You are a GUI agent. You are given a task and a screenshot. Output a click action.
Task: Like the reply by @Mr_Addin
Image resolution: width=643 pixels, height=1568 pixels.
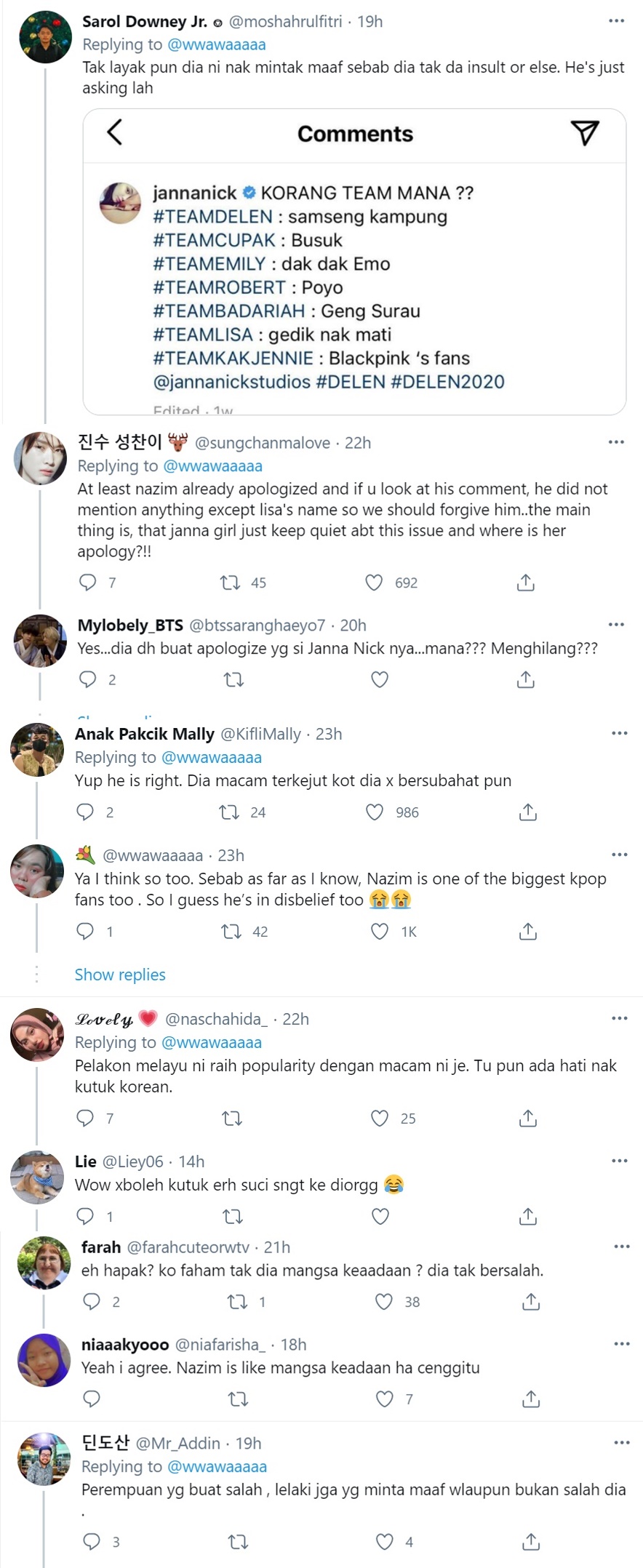click(x=385, y=1541)
